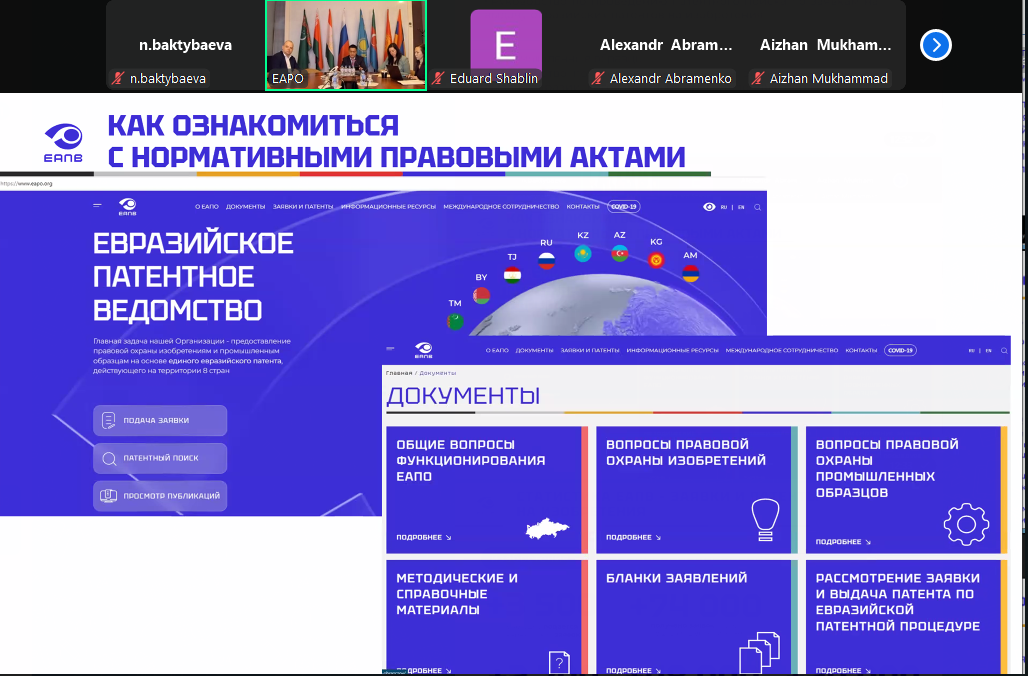Select the Azerbaijan flag labeled AZ
This screenshot has height=676, width=1028.
point(619,254)
